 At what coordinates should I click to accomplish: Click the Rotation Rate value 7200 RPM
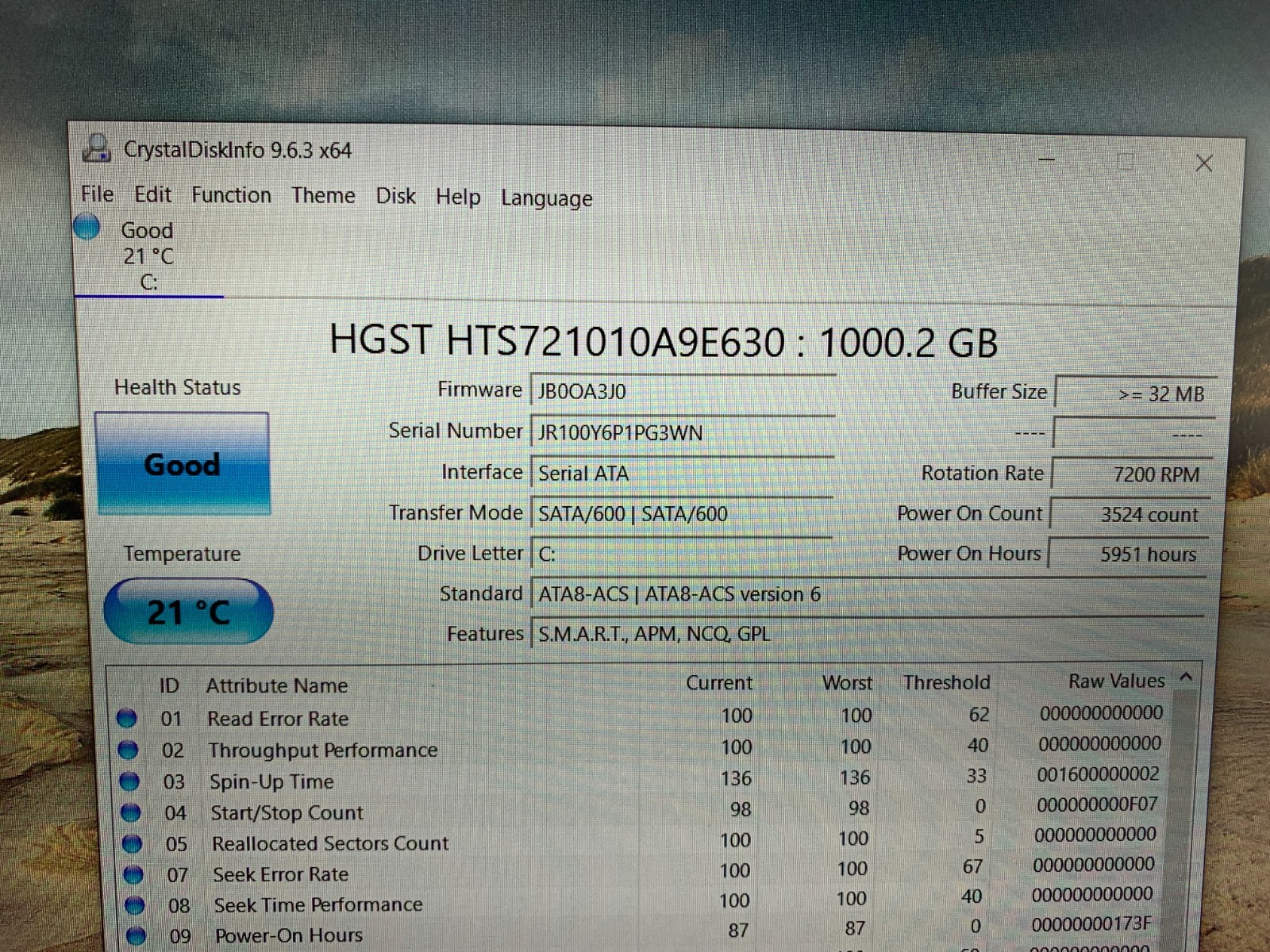1132,474
